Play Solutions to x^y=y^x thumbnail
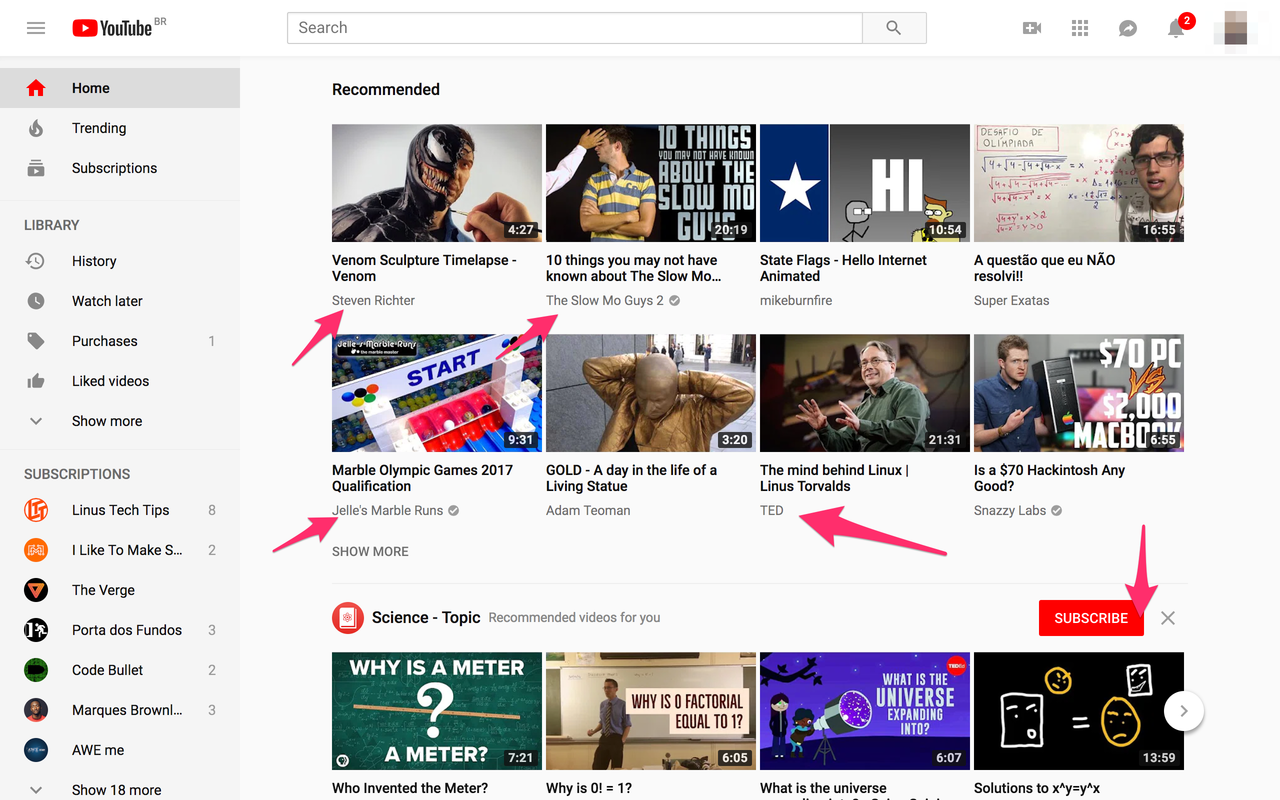The width and height of the screenshot is (1280, 800). coord(1079,711)
